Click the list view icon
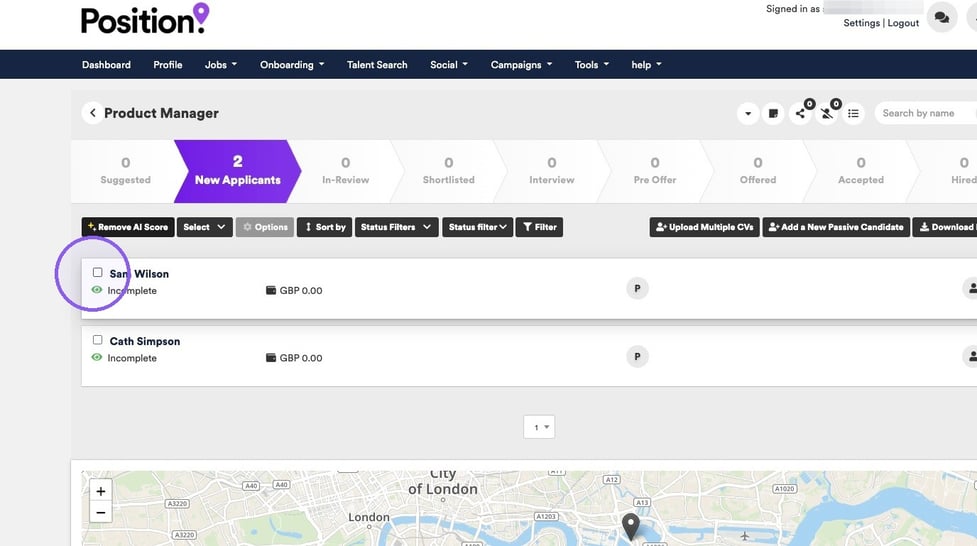Screen dimensions: 977x546 point(854,113)
